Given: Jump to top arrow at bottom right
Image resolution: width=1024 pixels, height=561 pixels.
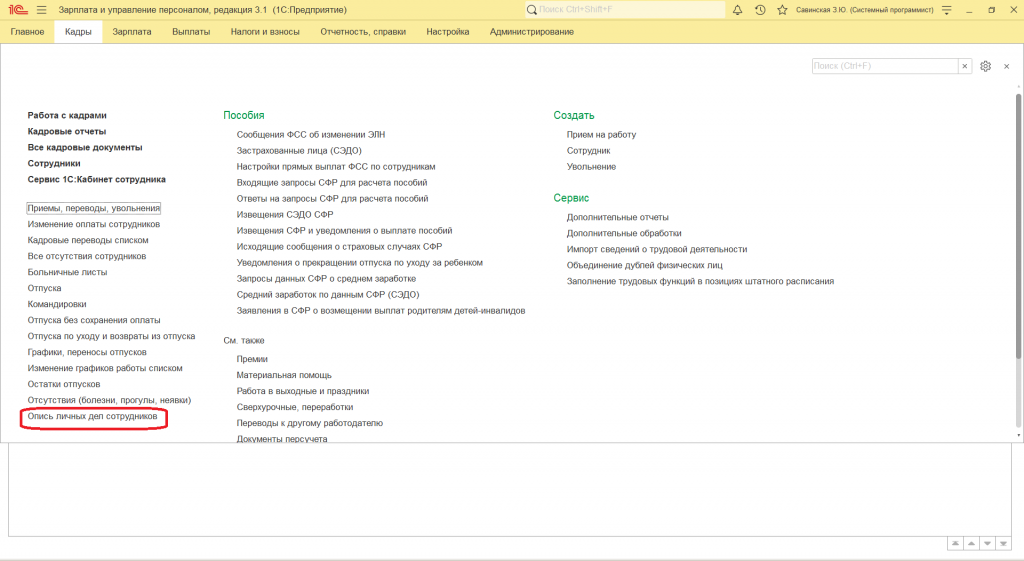Looking at the screenshot, I should click(955, 543).
